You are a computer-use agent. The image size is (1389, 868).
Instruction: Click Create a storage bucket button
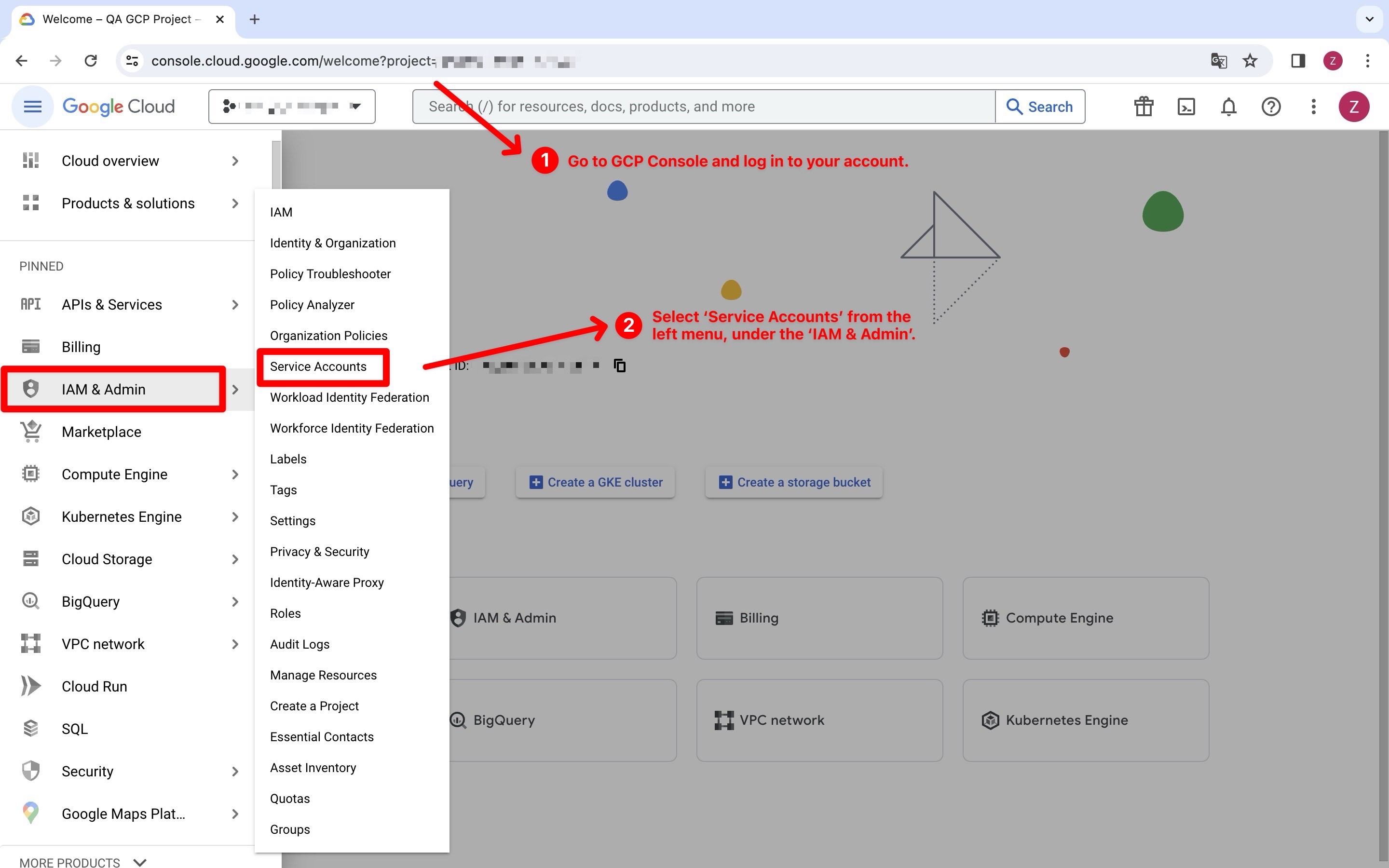(794, 482)
